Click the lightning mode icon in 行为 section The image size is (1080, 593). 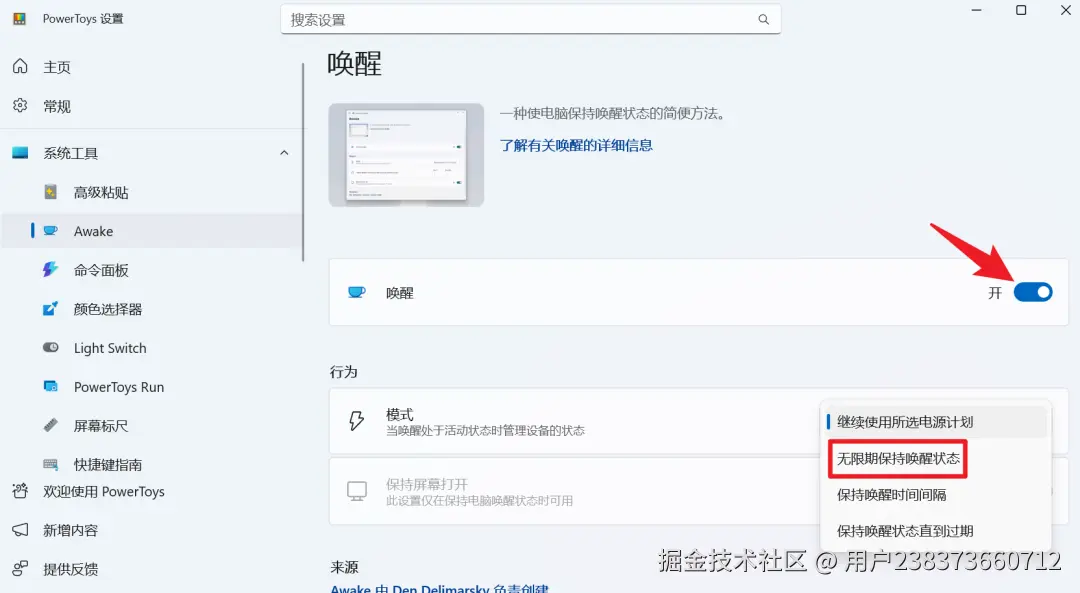coord(356,421)
